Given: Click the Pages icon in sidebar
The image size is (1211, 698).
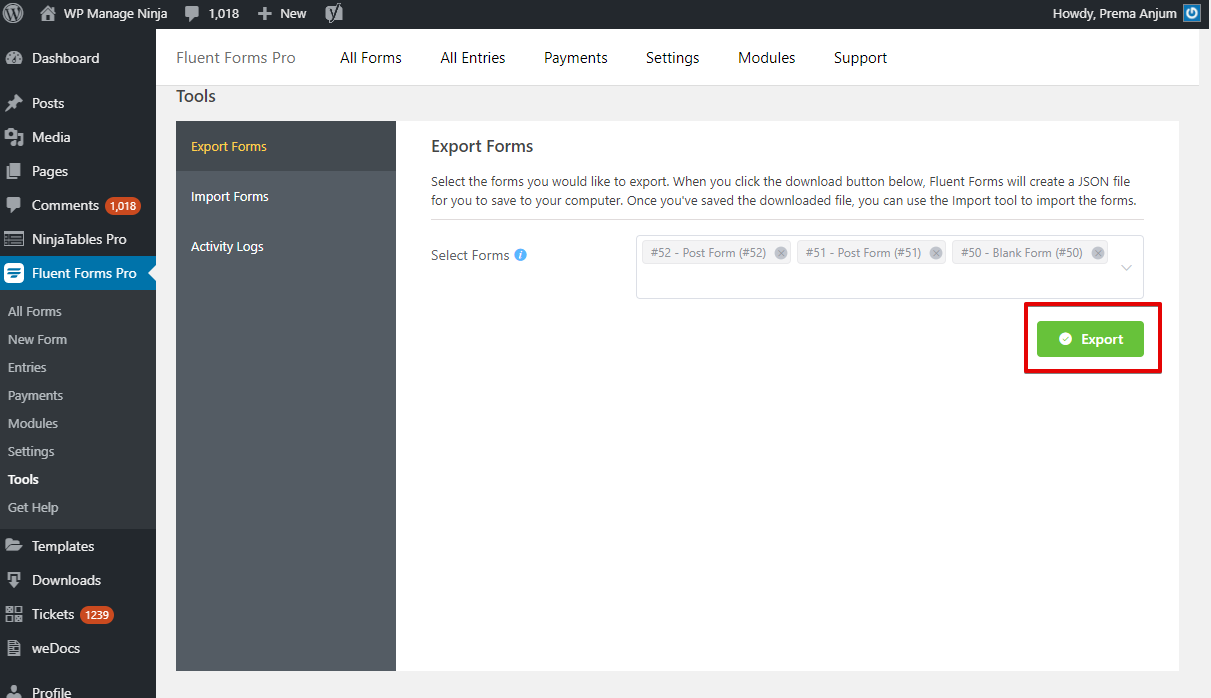Looking at the screenshot, I should (14, 171).
